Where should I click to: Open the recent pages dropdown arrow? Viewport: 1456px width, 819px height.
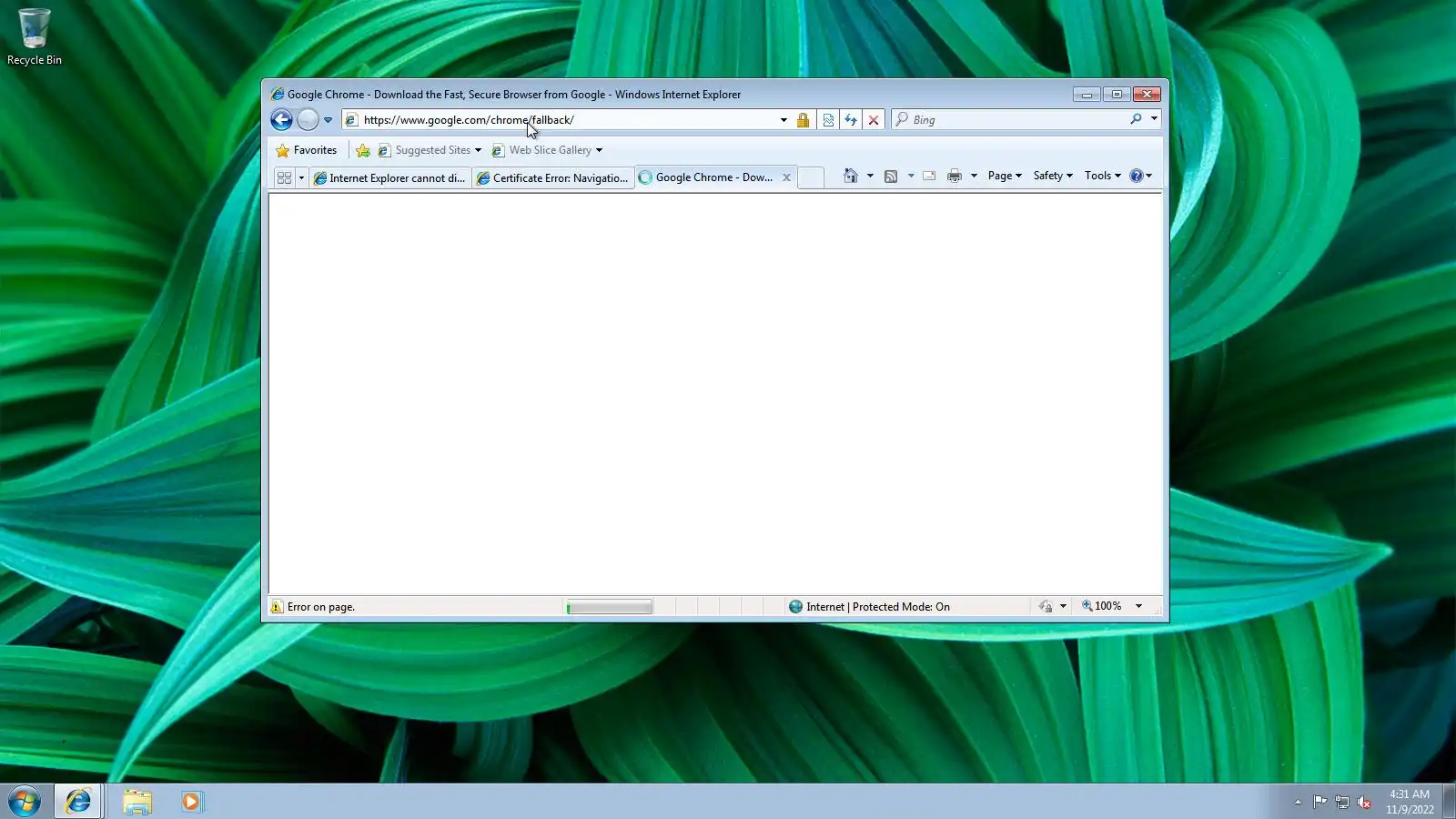[x=329, y=120]
